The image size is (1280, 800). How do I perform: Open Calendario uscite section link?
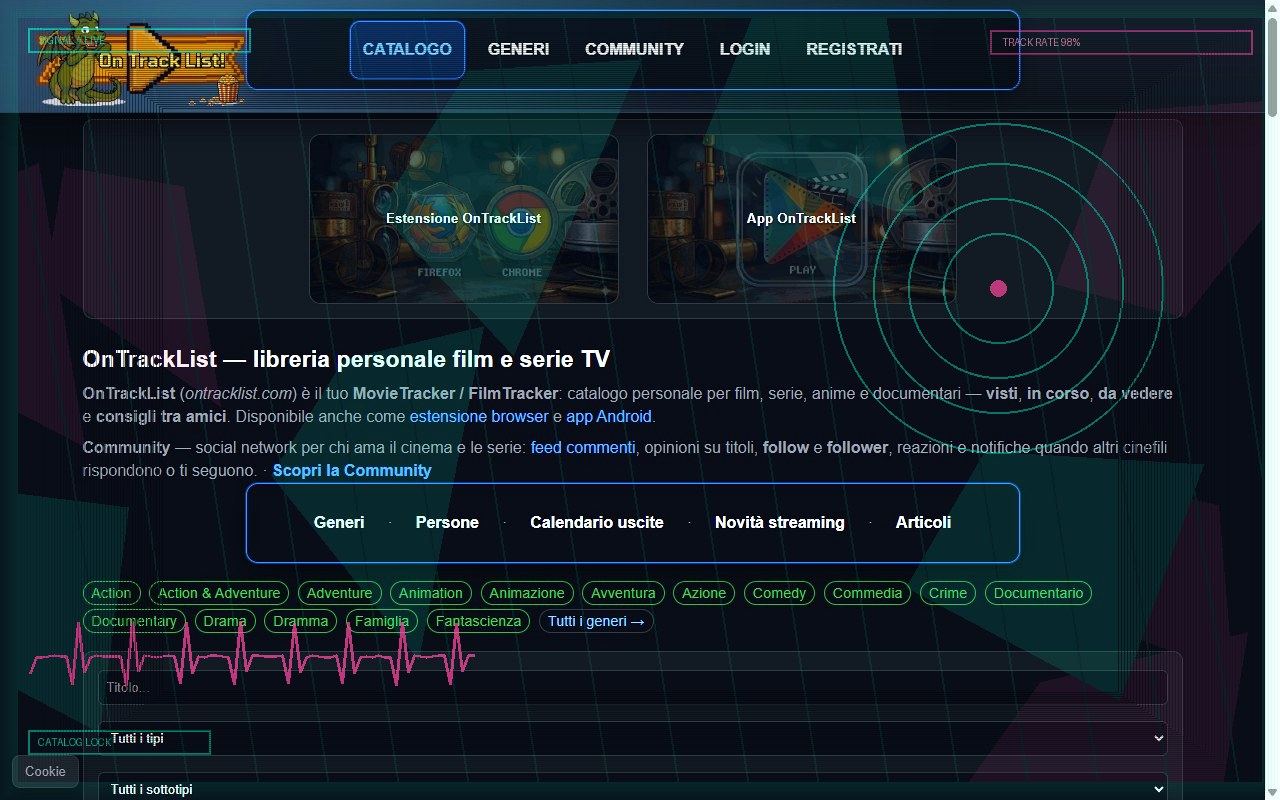click(597, 522)
